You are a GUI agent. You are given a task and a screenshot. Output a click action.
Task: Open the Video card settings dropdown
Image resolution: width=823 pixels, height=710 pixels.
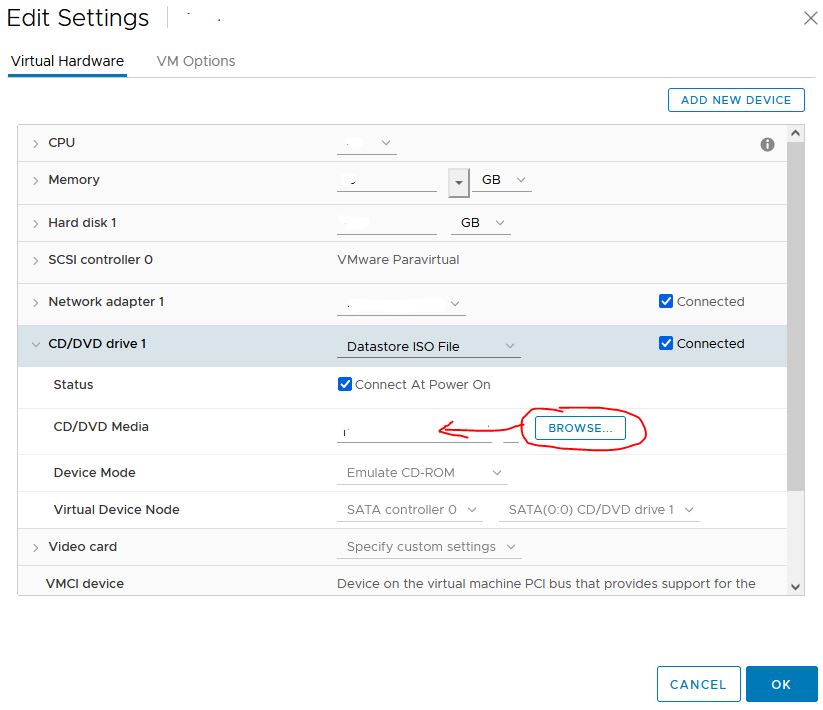(429, 547)
